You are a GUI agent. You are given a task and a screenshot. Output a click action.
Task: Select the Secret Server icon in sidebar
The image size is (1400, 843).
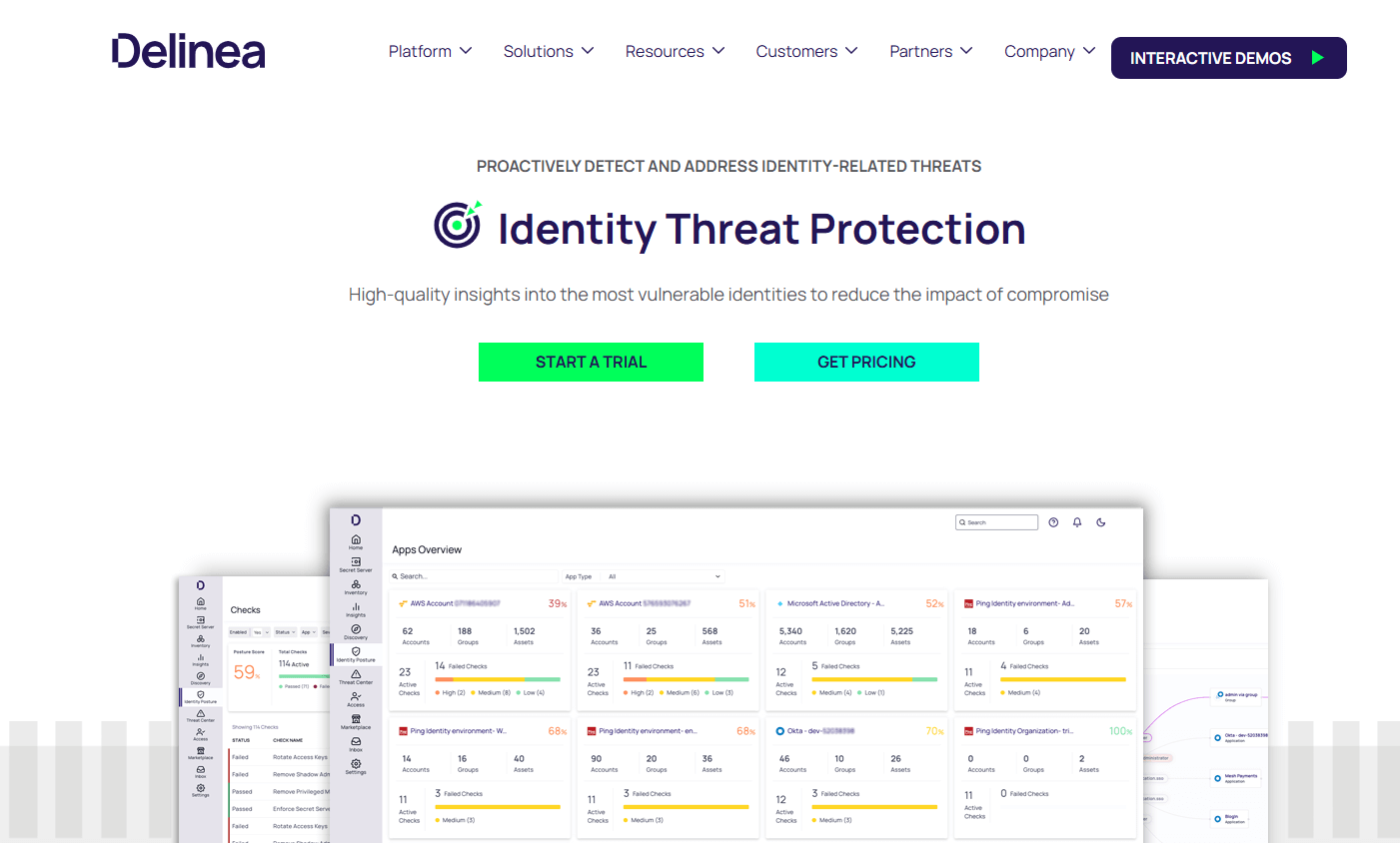point(356,560)
